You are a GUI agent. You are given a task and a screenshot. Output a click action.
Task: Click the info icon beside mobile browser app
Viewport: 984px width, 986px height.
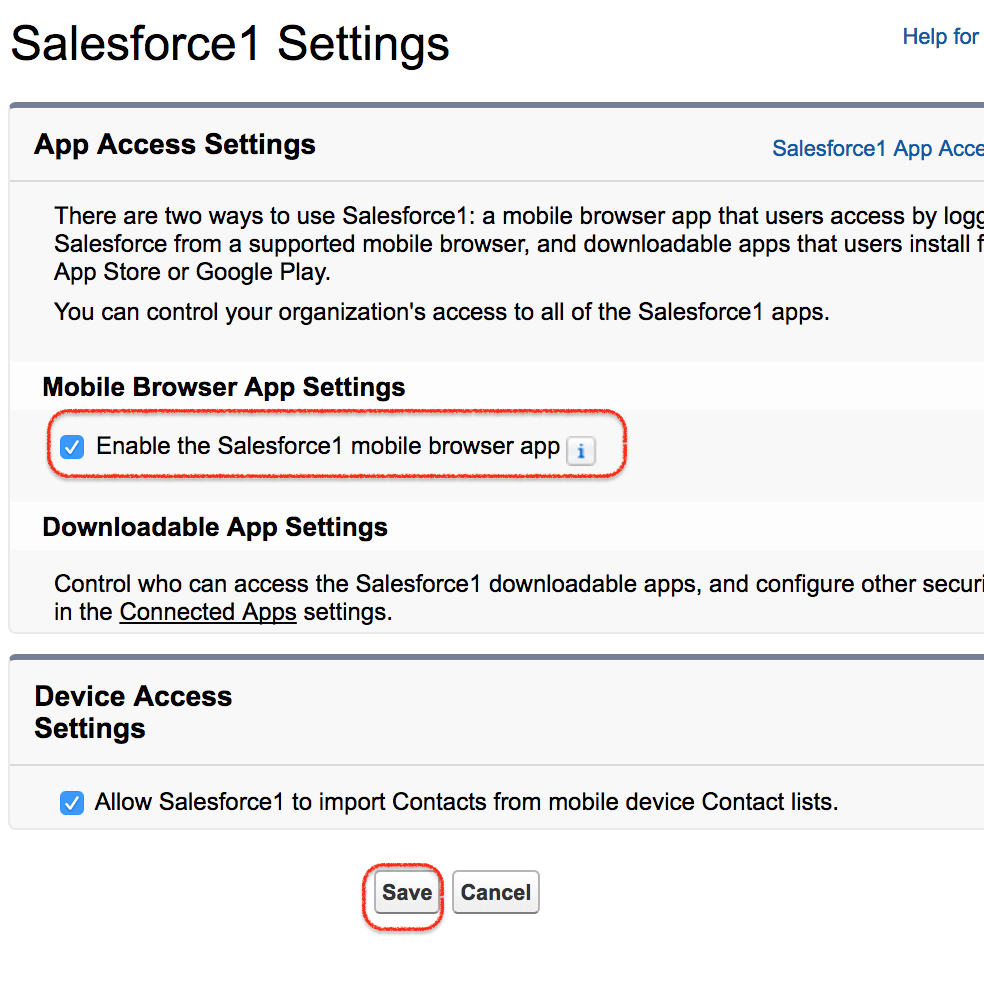click(x=580, y=450)
